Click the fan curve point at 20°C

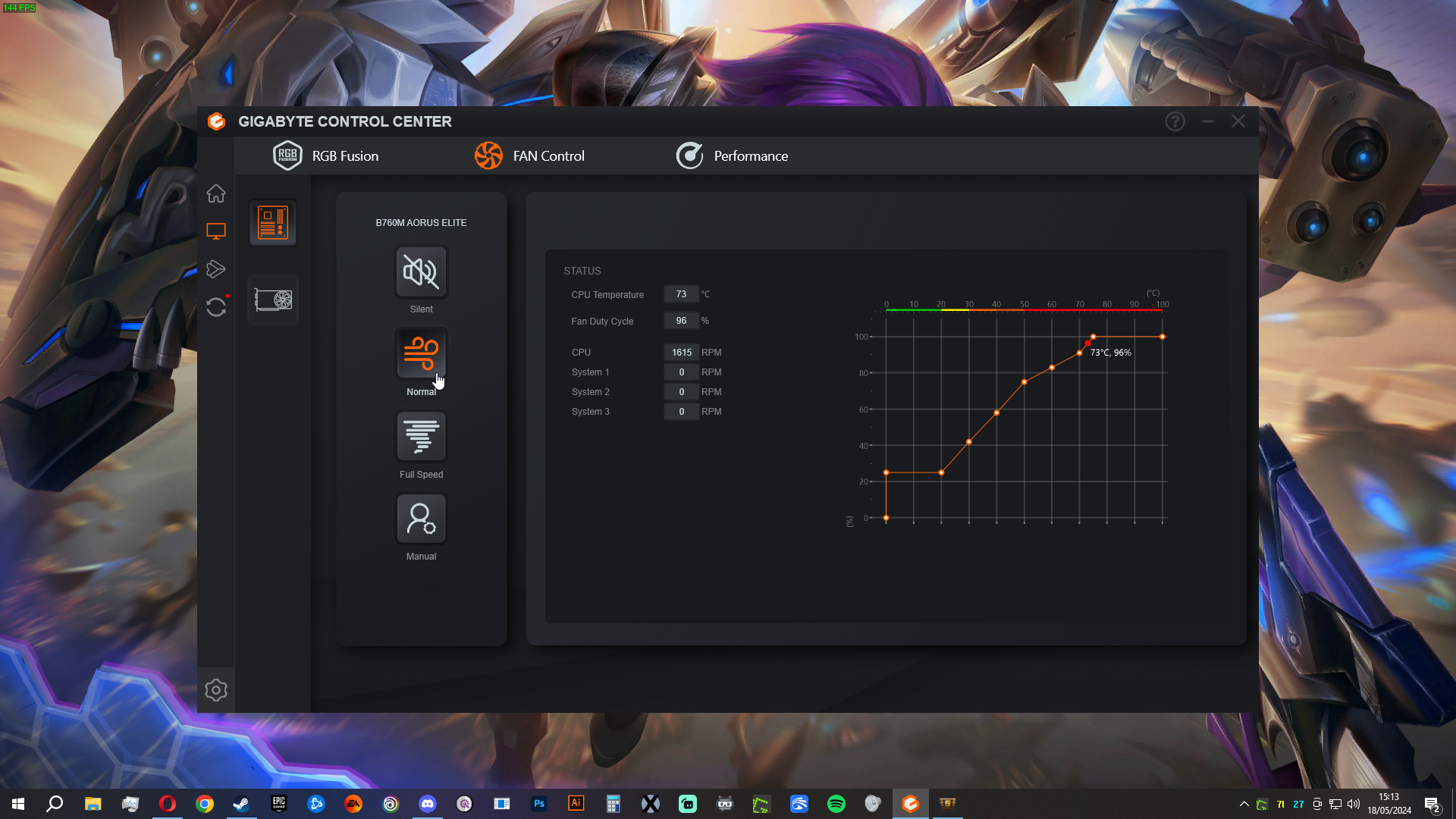point(941,472)
